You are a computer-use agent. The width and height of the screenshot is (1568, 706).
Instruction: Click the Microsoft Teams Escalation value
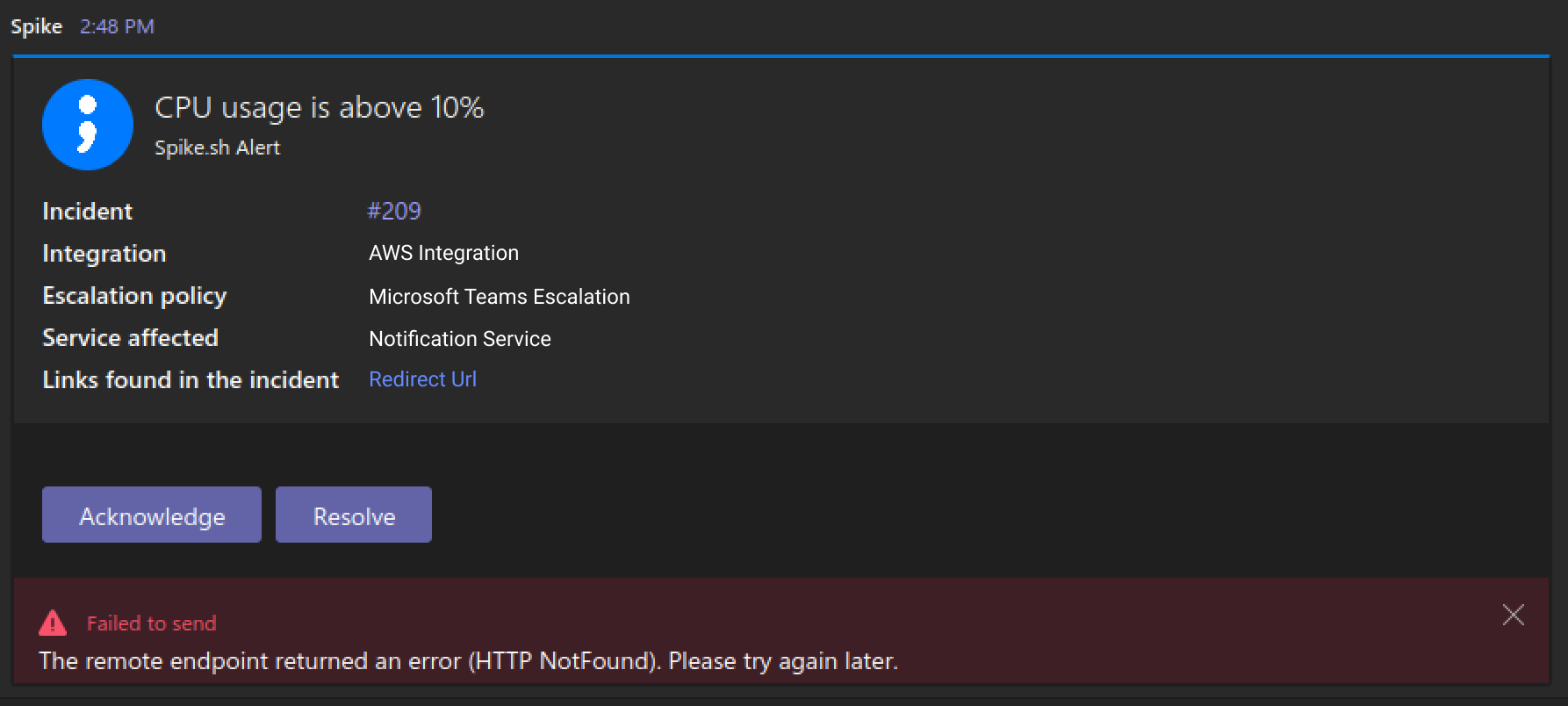click(x=500, y=297)
